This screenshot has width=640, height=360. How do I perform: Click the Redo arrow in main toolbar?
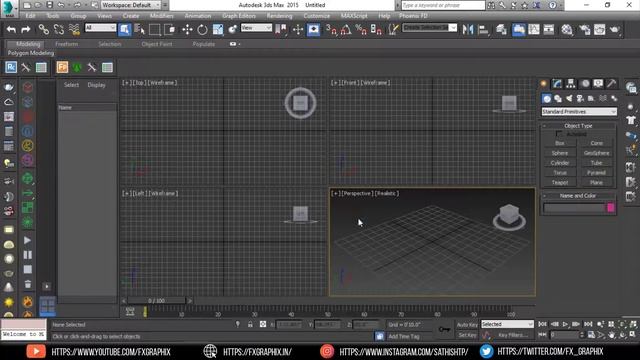pyautogui.click(x=26, y=29)
